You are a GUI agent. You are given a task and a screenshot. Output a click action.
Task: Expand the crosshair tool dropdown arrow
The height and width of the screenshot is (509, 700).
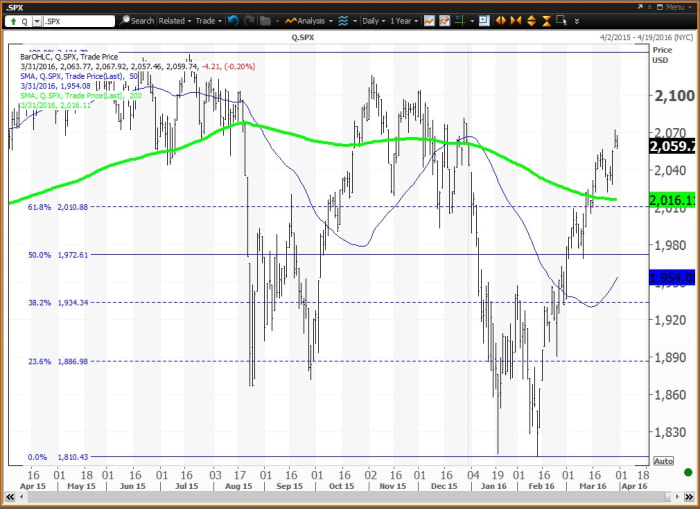[472, 21]
